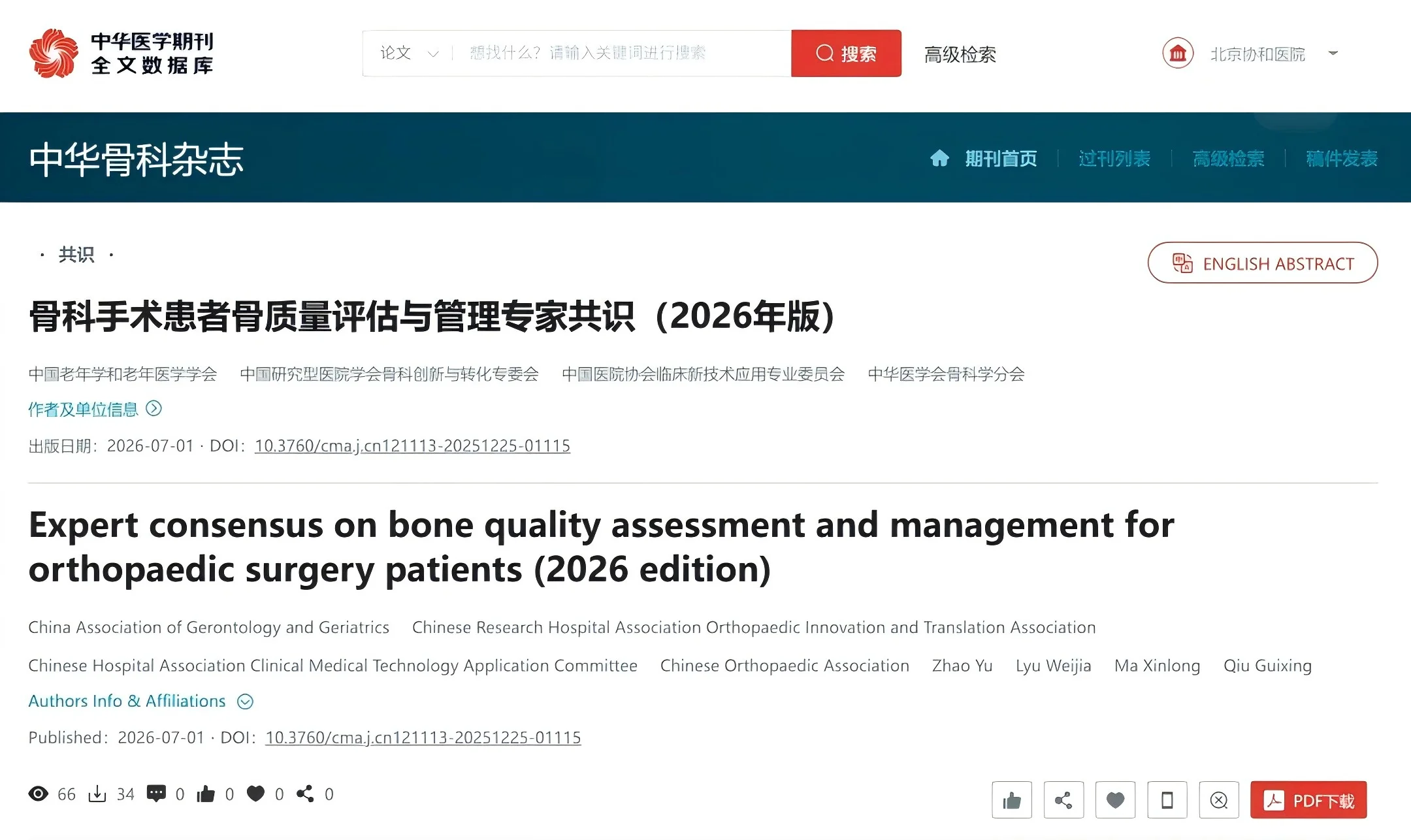1411x840 pixels.
Task: Select author 中国医院协会临床新技术应用专业委员会
Action: coord(704,374)
